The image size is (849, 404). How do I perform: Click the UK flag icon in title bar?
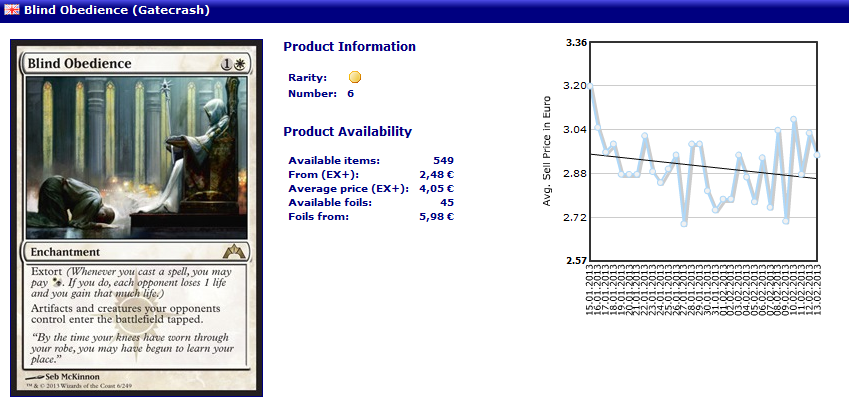[12, 10]
